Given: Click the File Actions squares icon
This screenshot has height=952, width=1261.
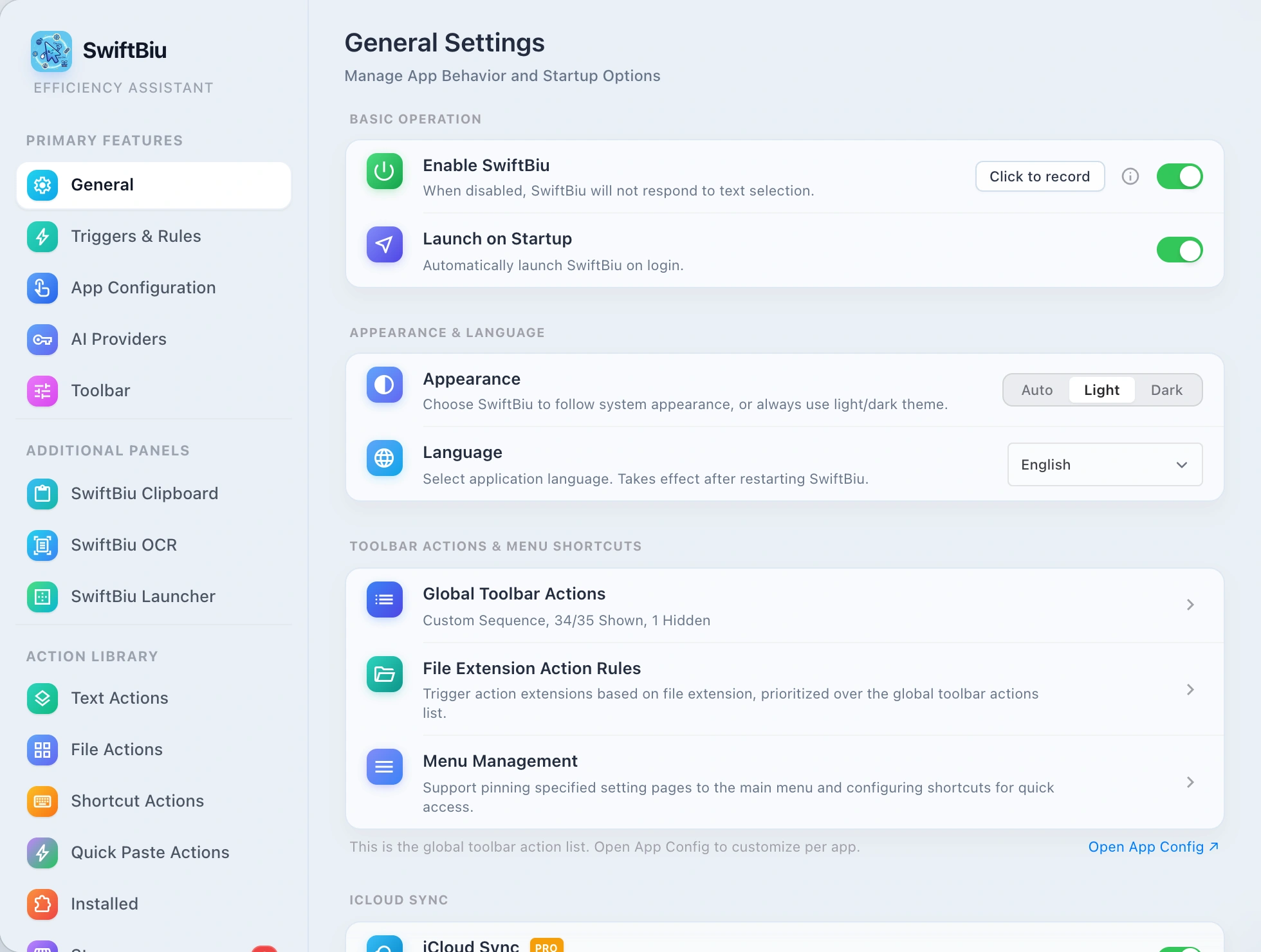Looking at the screenshot, I should tap(42, 750).
